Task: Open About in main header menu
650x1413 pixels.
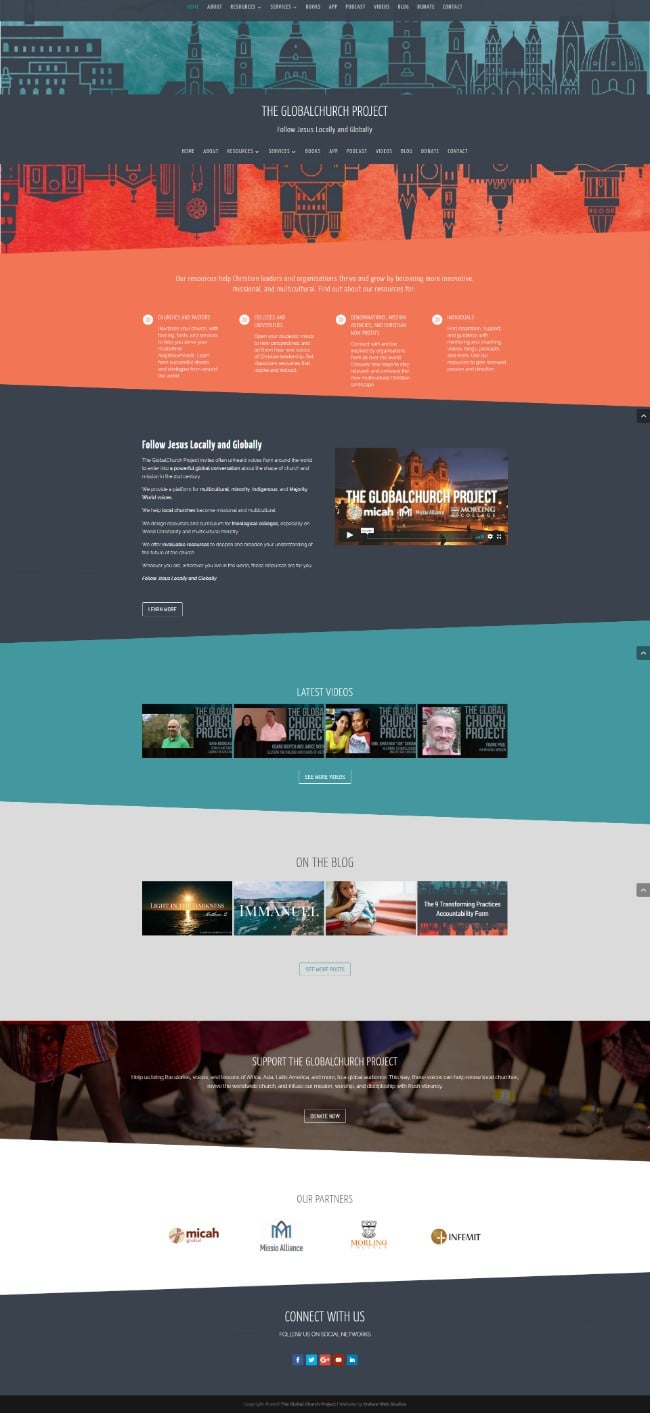Action: point(211,151)
